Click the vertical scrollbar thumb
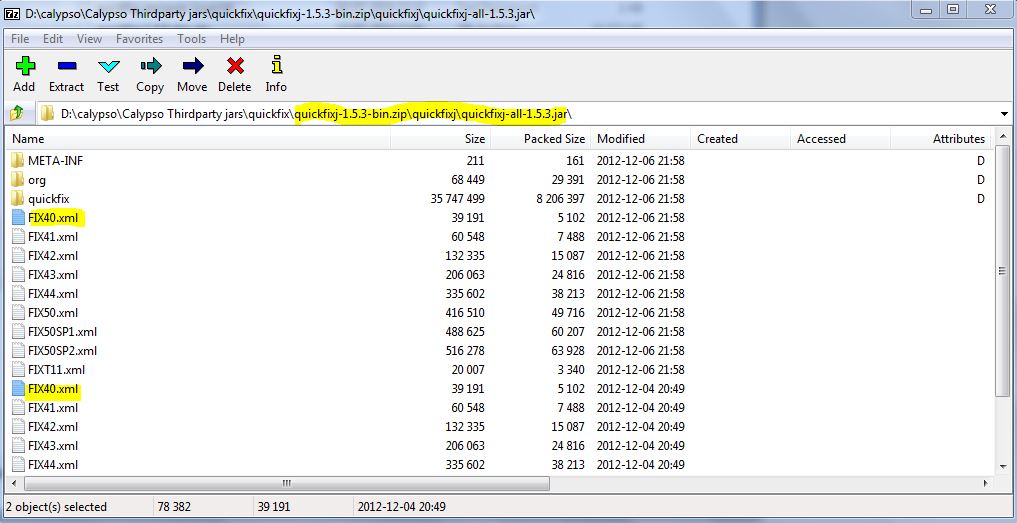Screen dimensions: 1017x523 (x=1002, y=271)
